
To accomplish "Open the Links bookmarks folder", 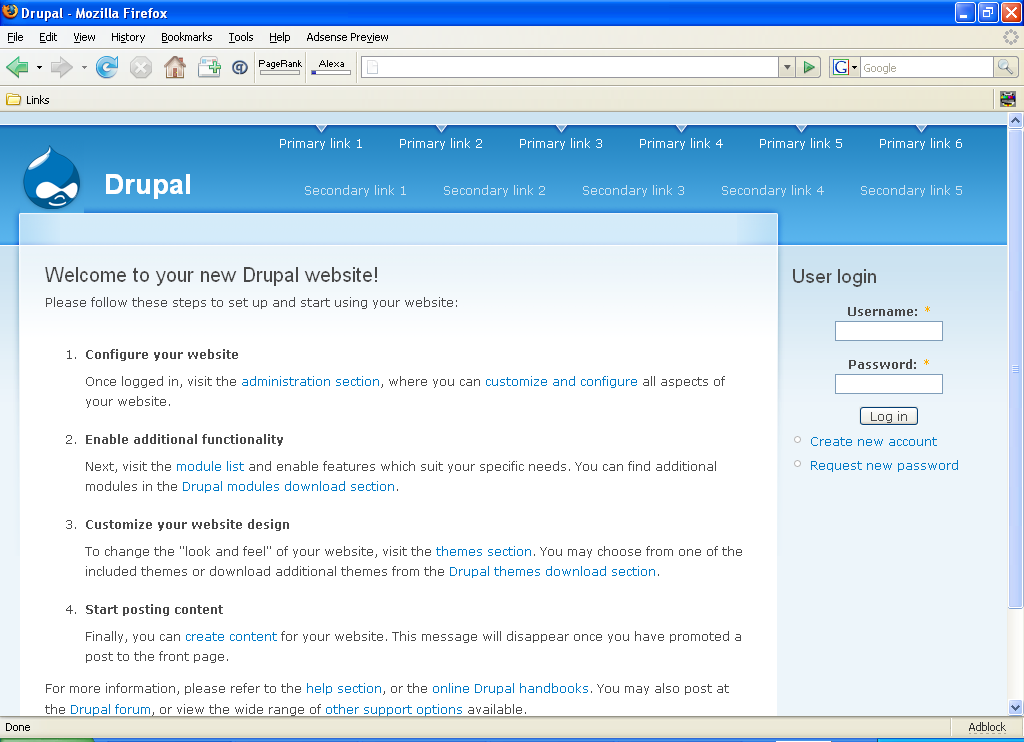I will click(28, 100).
